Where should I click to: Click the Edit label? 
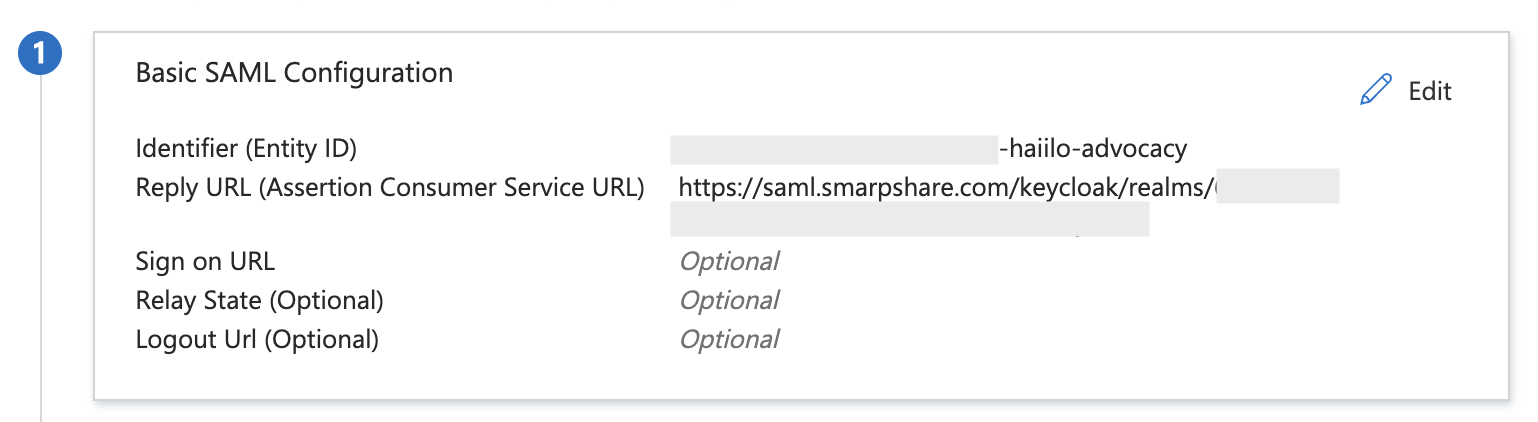1430,91
